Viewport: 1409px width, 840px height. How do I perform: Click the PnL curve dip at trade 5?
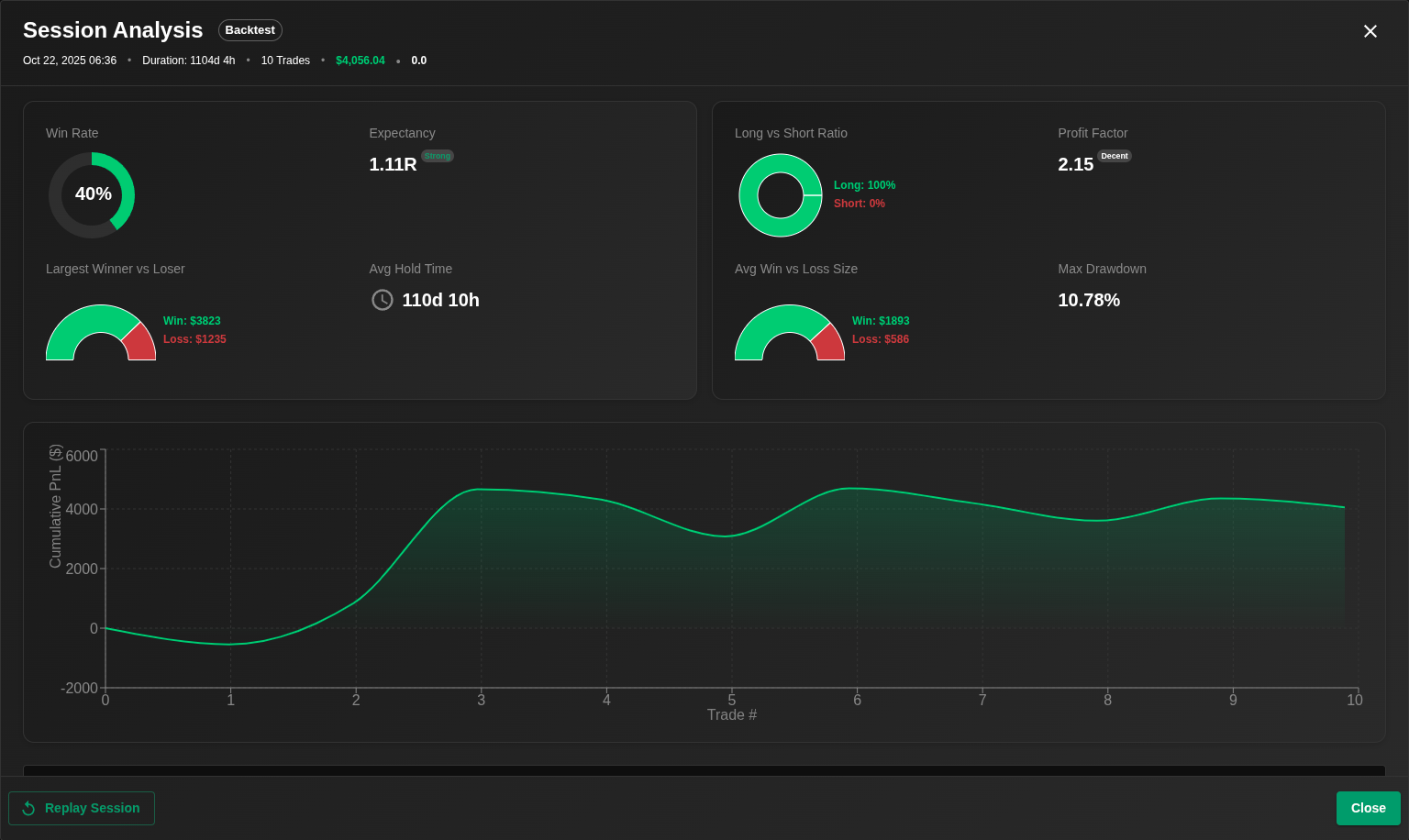tap(730, 536)
